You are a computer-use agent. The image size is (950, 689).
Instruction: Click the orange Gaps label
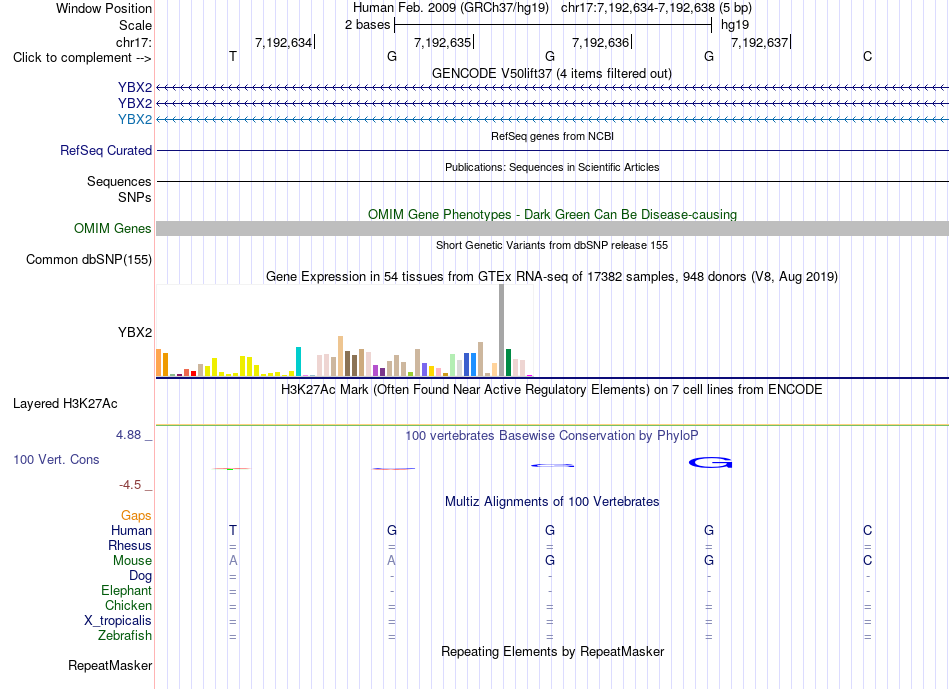click(x=136, y=516)
